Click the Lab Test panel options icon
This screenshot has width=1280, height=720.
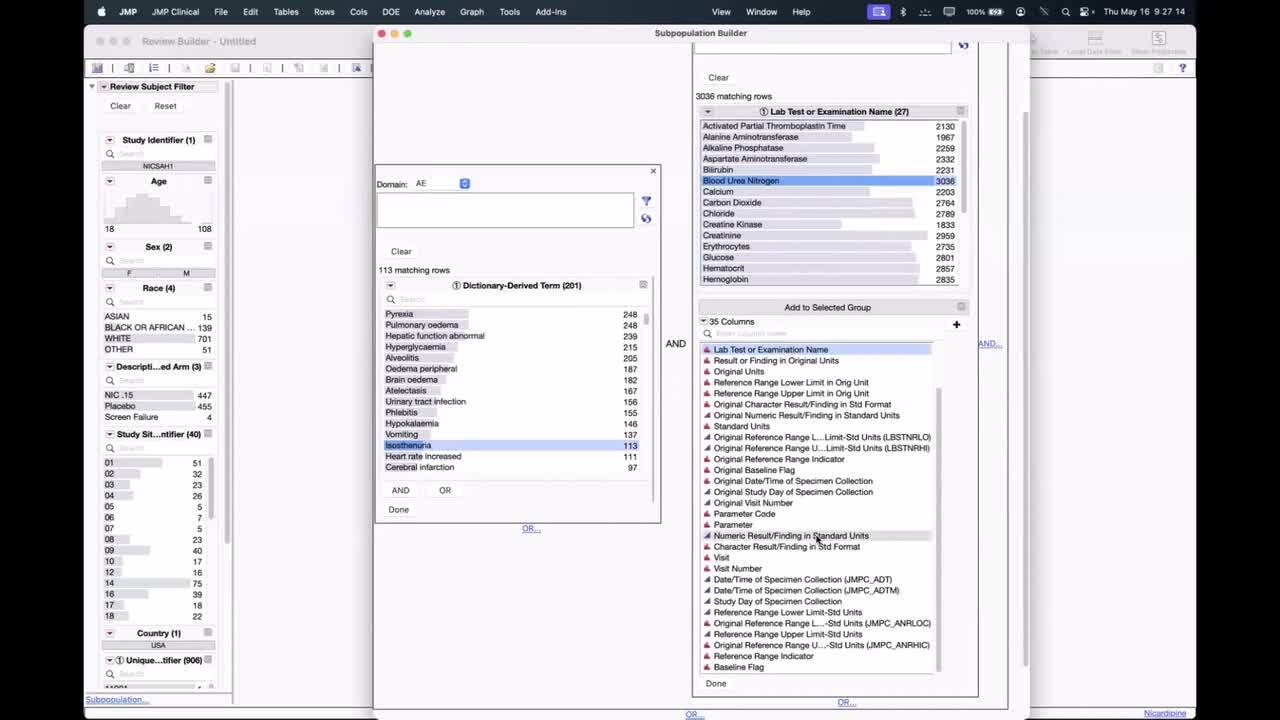(x=960, y=111)
